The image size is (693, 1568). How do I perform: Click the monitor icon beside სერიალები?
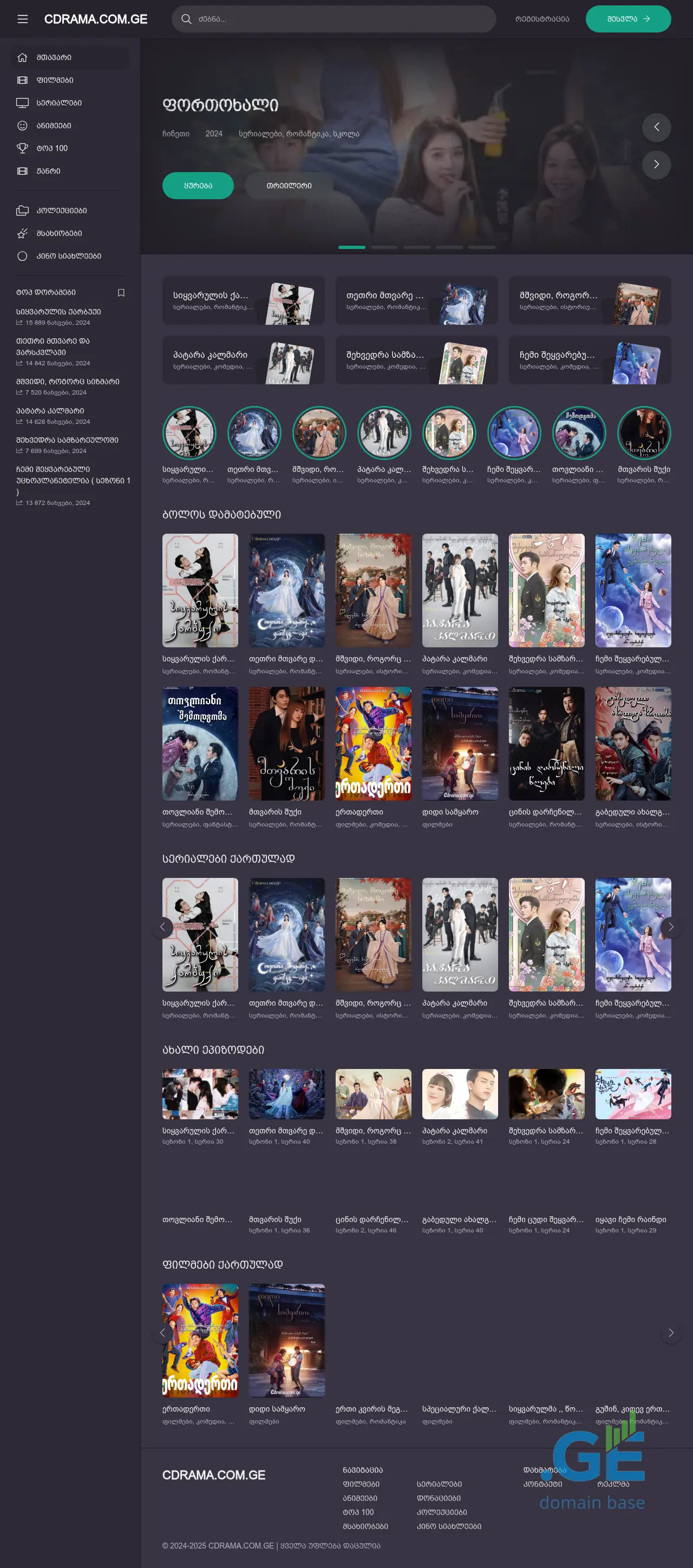point(23,103)
